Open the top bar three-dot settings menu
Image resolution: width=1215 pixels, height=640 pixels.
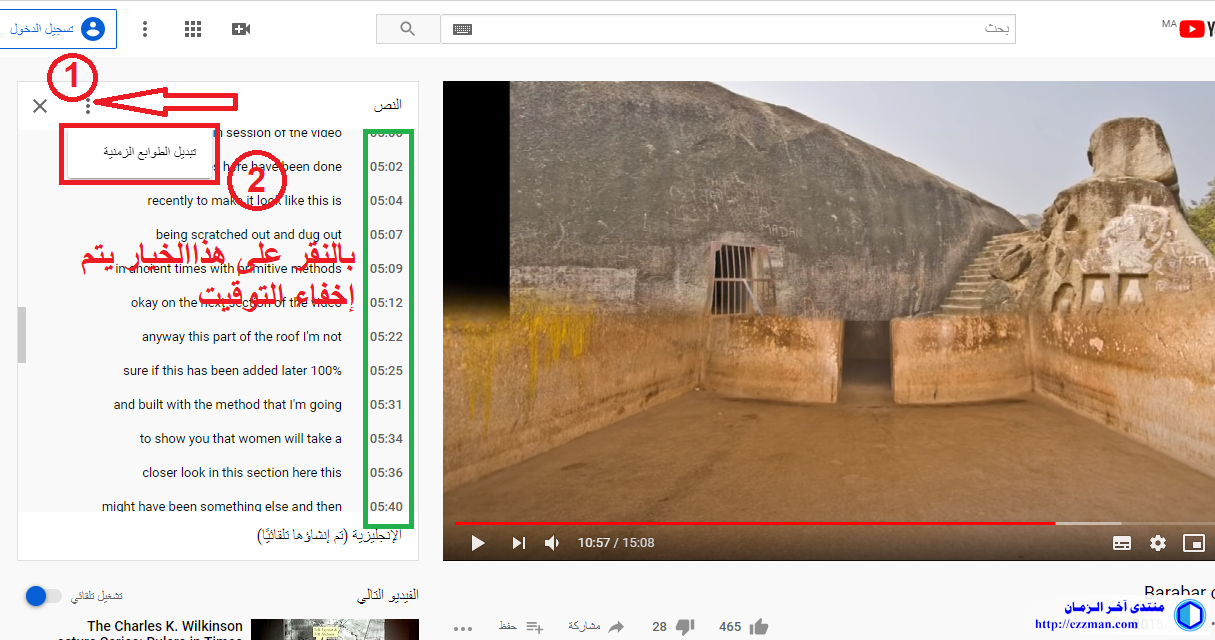145,29
